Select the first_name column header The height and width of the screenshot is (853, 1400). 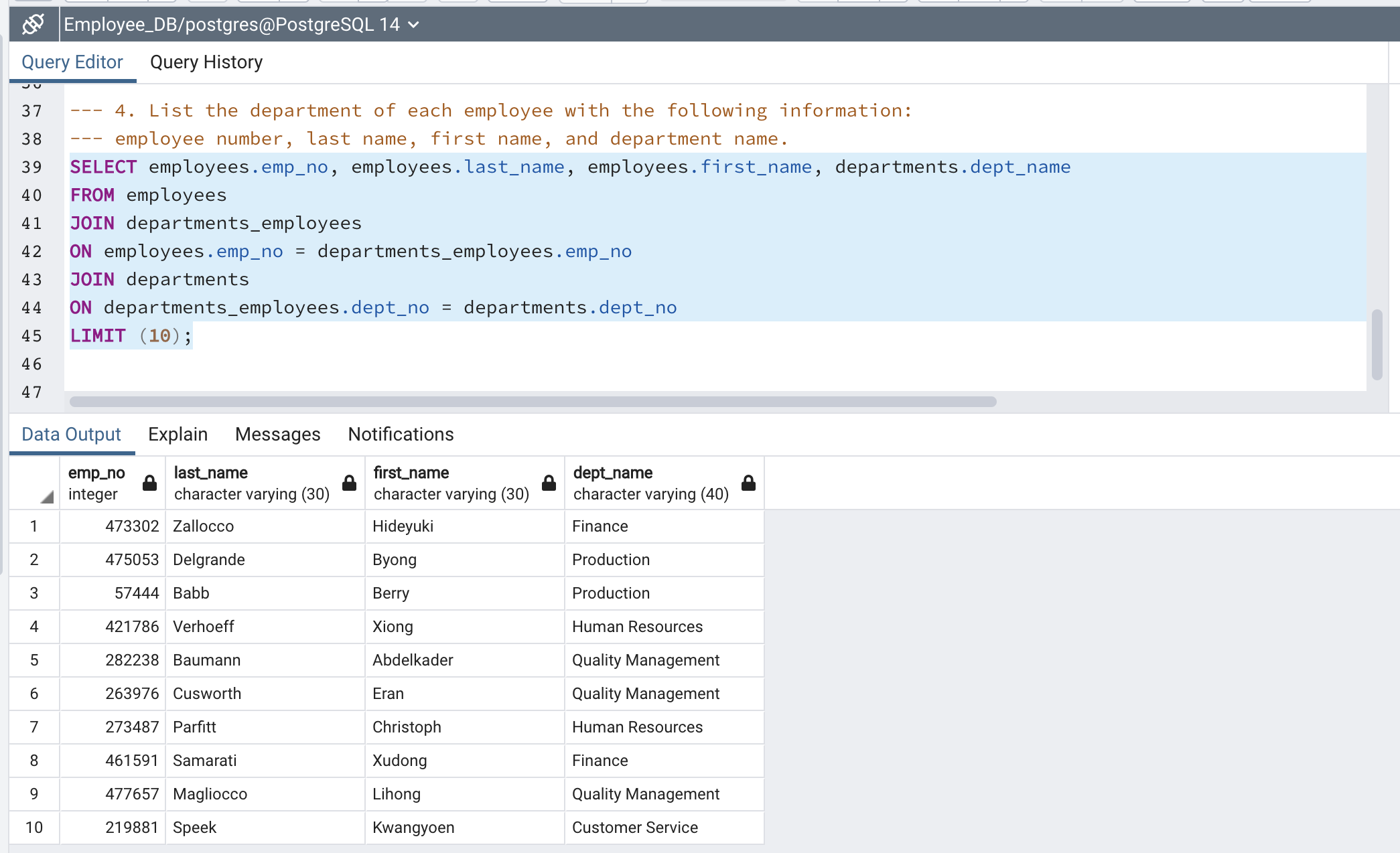coord(465,483)
